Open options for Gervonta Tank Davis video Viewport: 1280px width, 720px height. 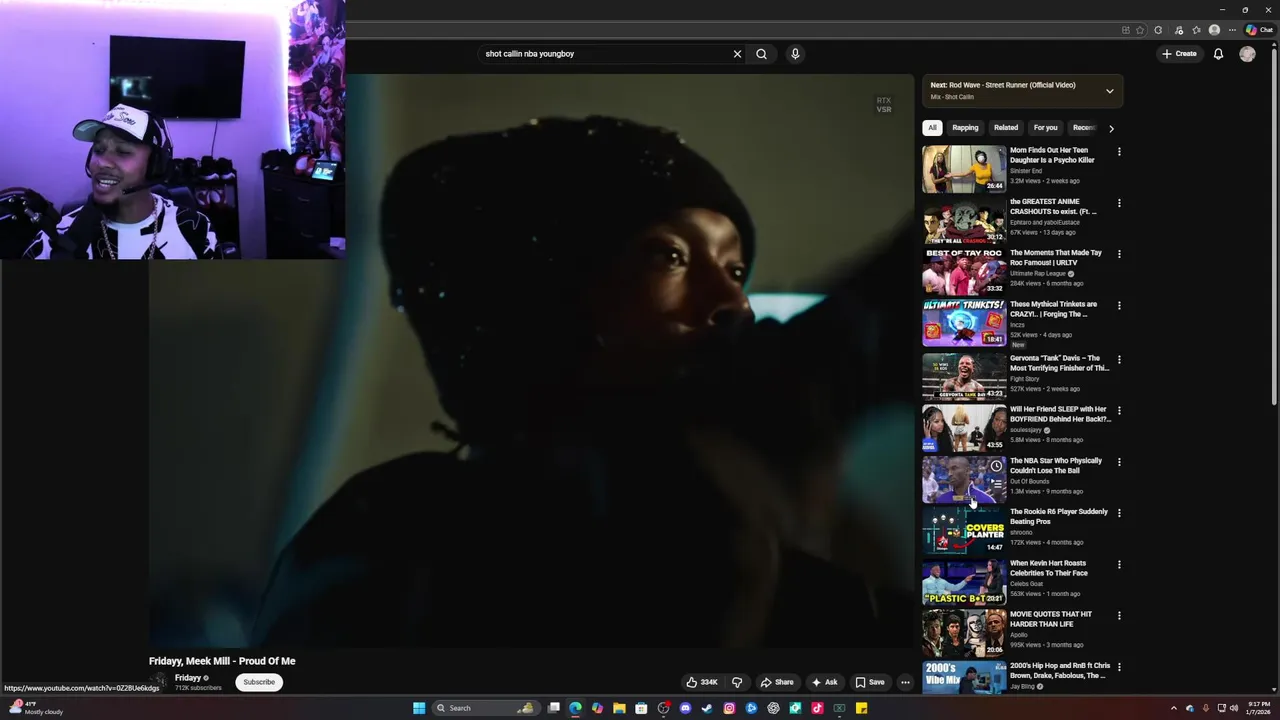tap(1119, 359)
